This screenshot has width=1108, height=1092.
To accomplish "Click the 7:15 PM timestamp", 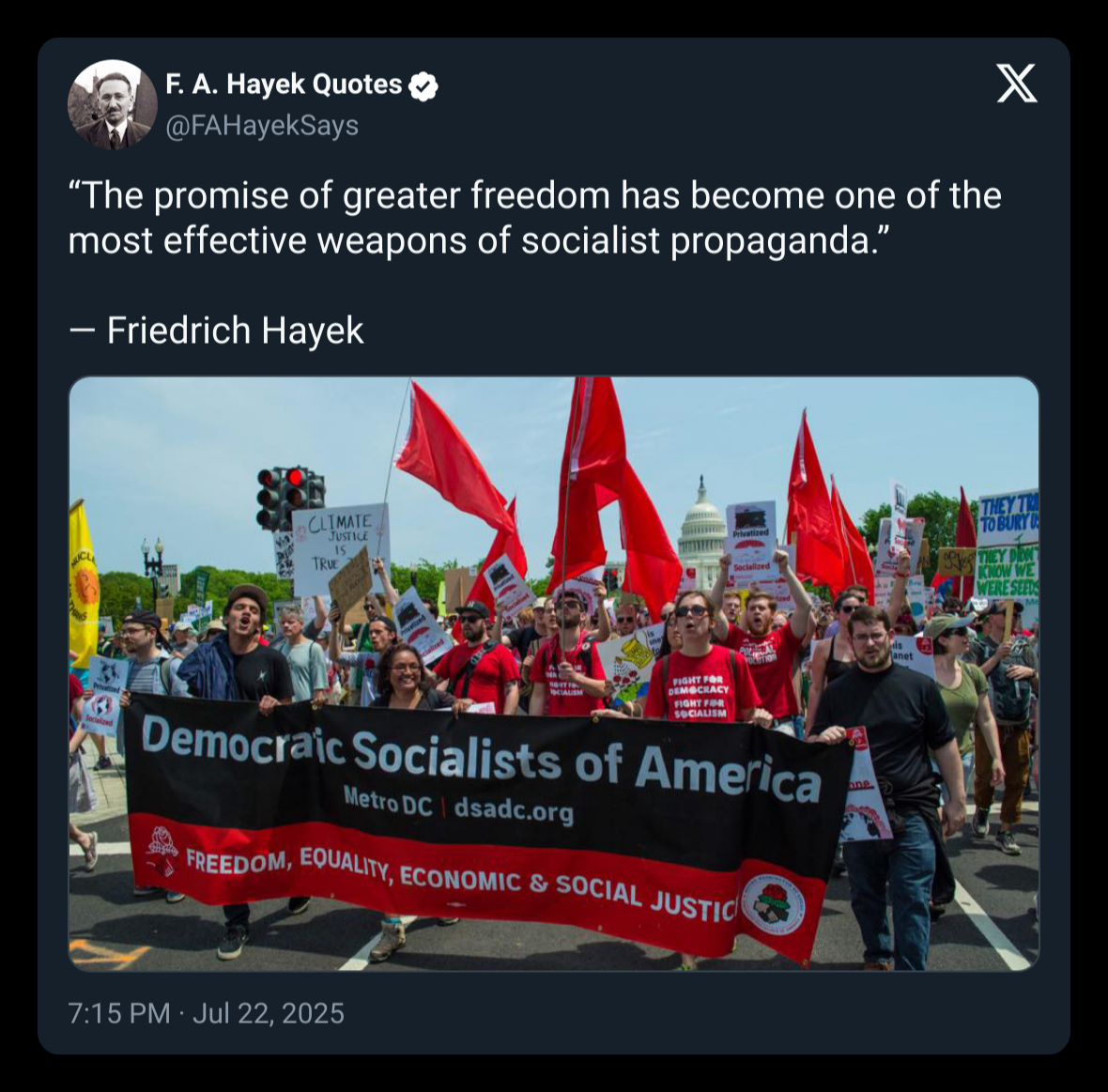I will pos(119,1013).
